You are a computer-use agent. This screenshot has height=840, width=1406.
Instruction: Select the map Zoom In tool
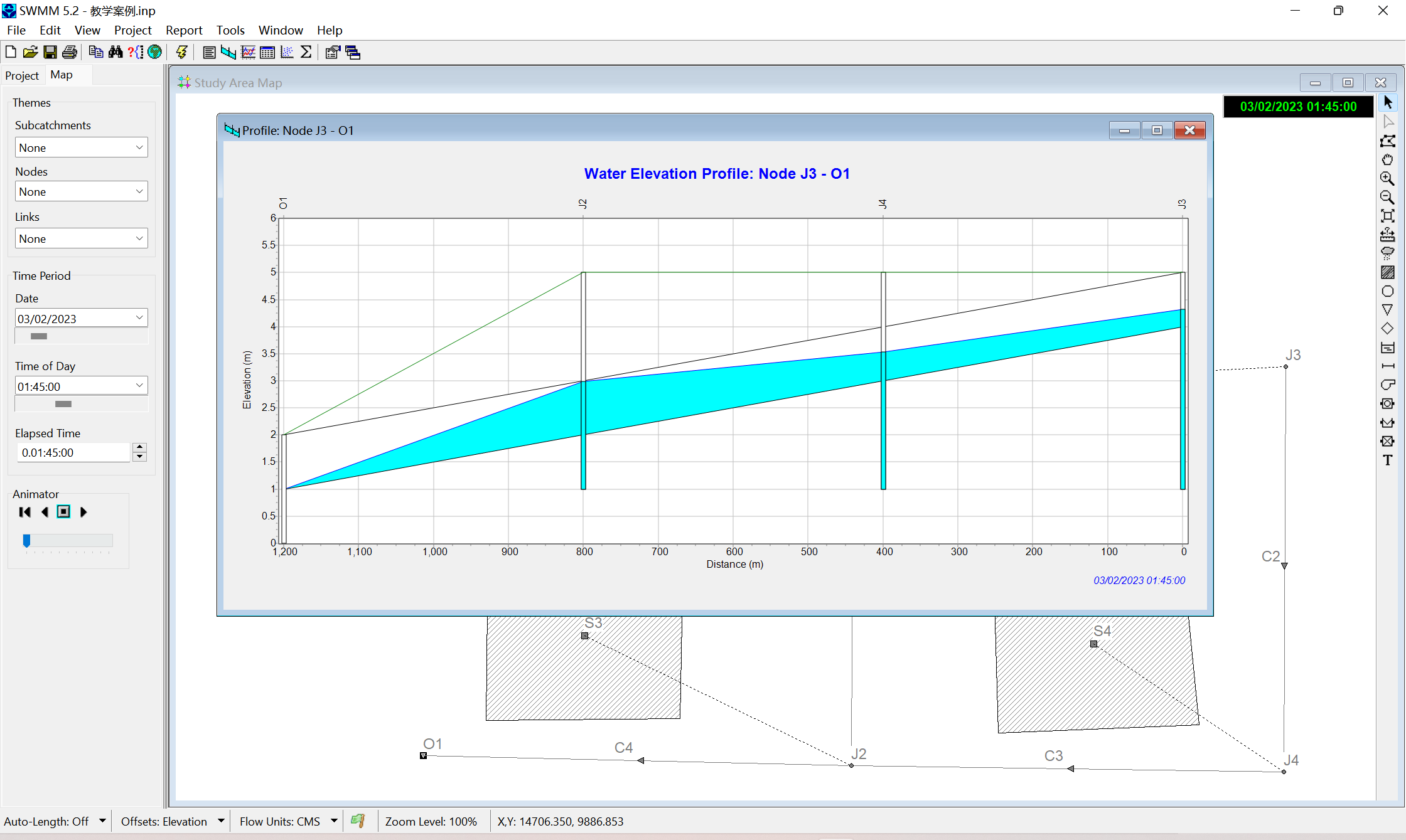[x=1388, y=178]
